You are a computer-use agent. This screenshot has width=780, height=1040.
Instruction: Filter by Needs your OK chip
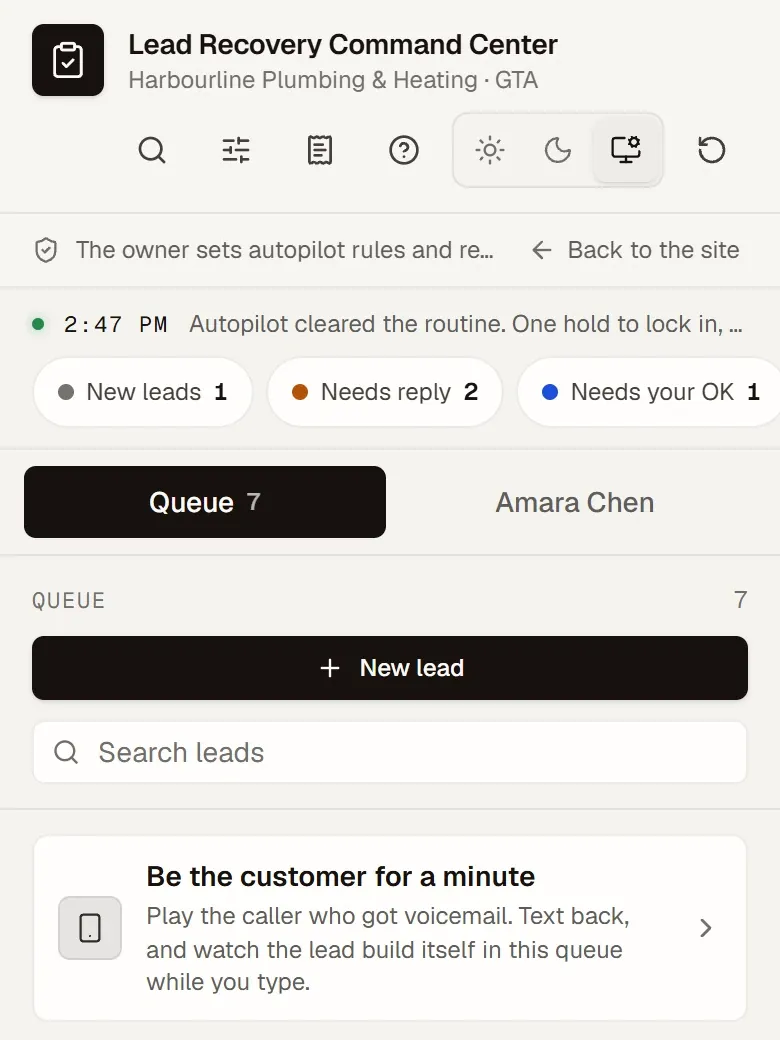650,392
